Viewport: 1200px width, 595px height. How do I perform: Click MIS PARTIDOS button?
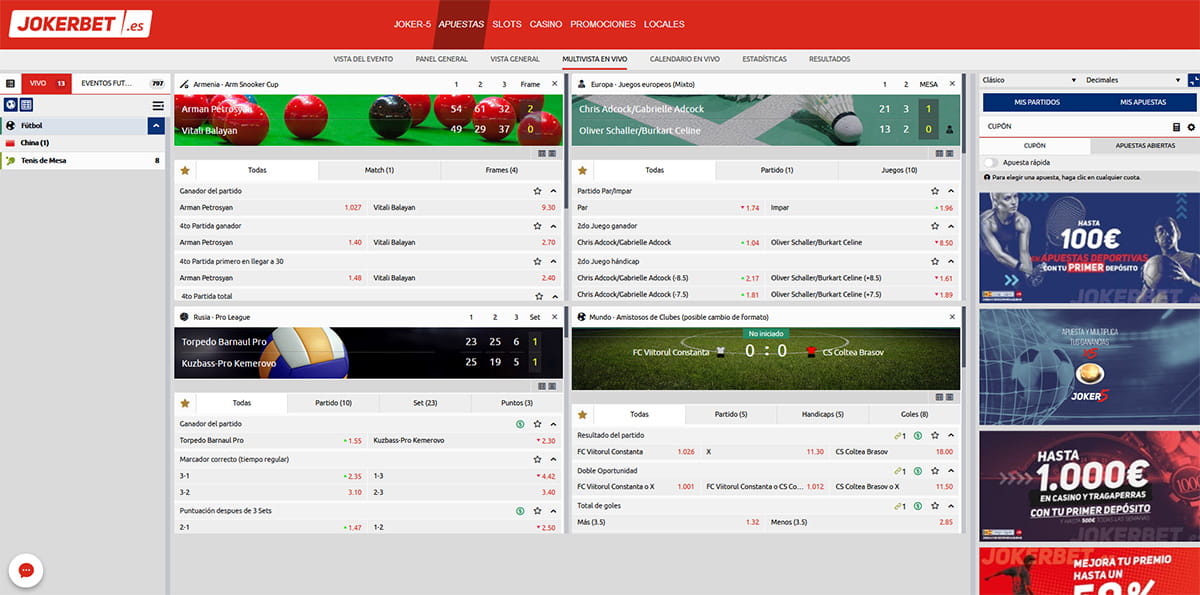click(x=1036, y=102)
